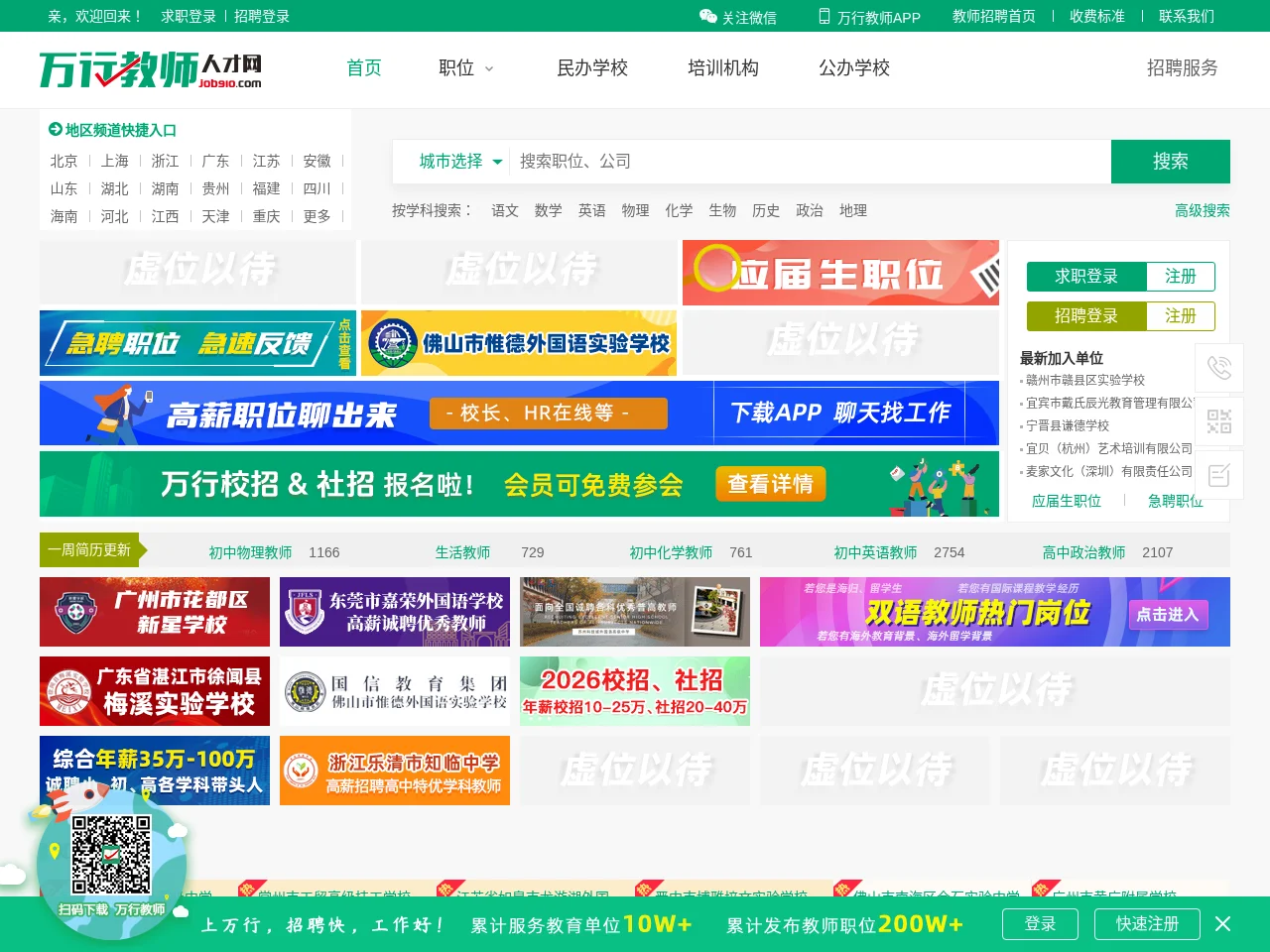This screenshot has height=952, width=1270.
Task: Click 快速注册 in the bottom bar
Action: tap(1147, 924)
